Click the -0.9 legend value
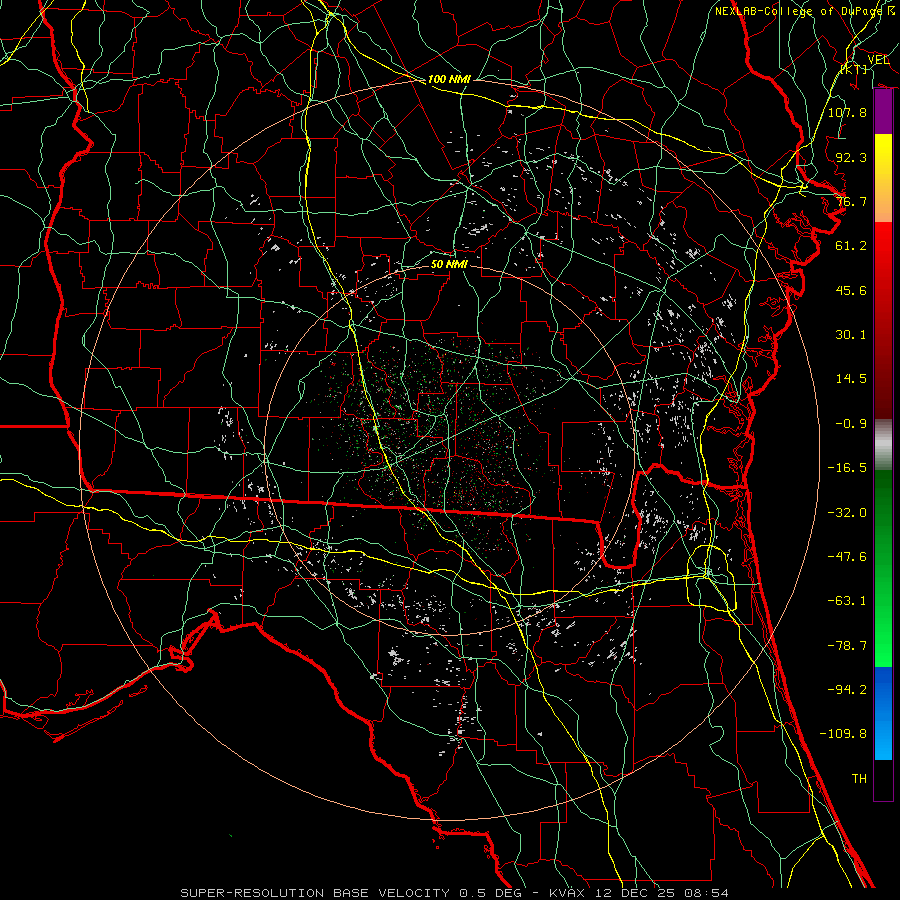The height and width of the screenshot is (900, 900). (x=851, y=424)
